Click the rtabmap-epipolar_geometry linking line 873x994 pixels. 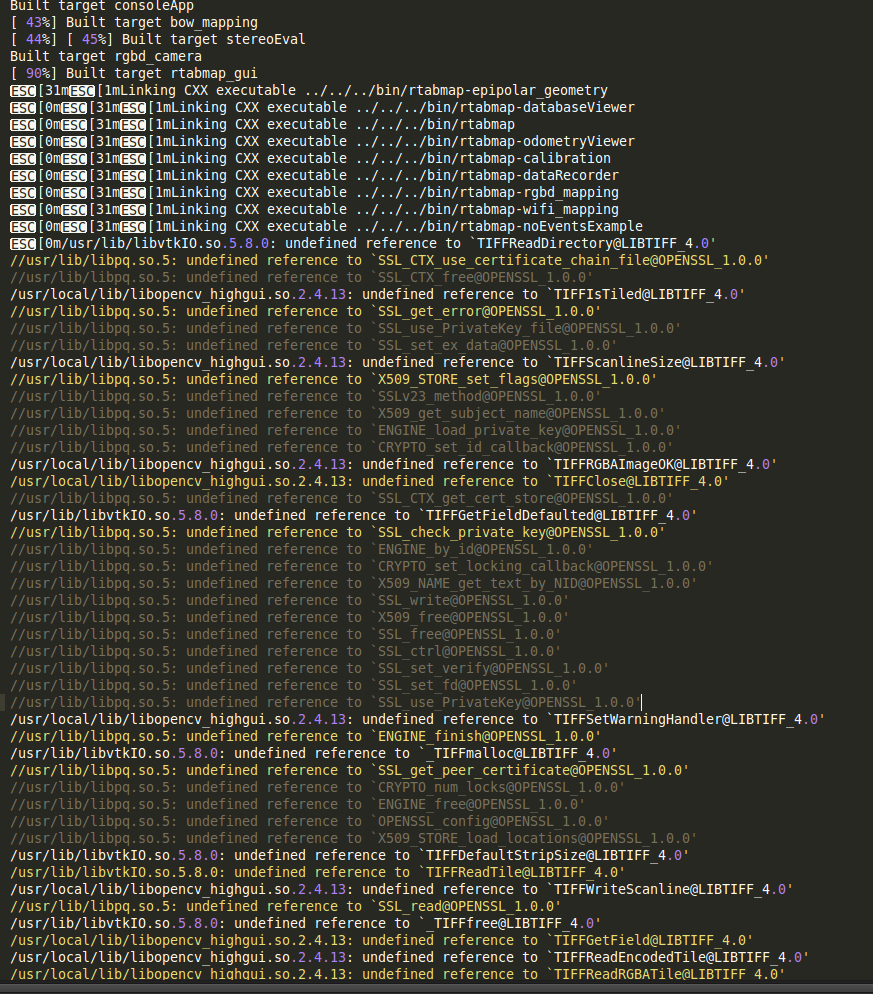308,90
